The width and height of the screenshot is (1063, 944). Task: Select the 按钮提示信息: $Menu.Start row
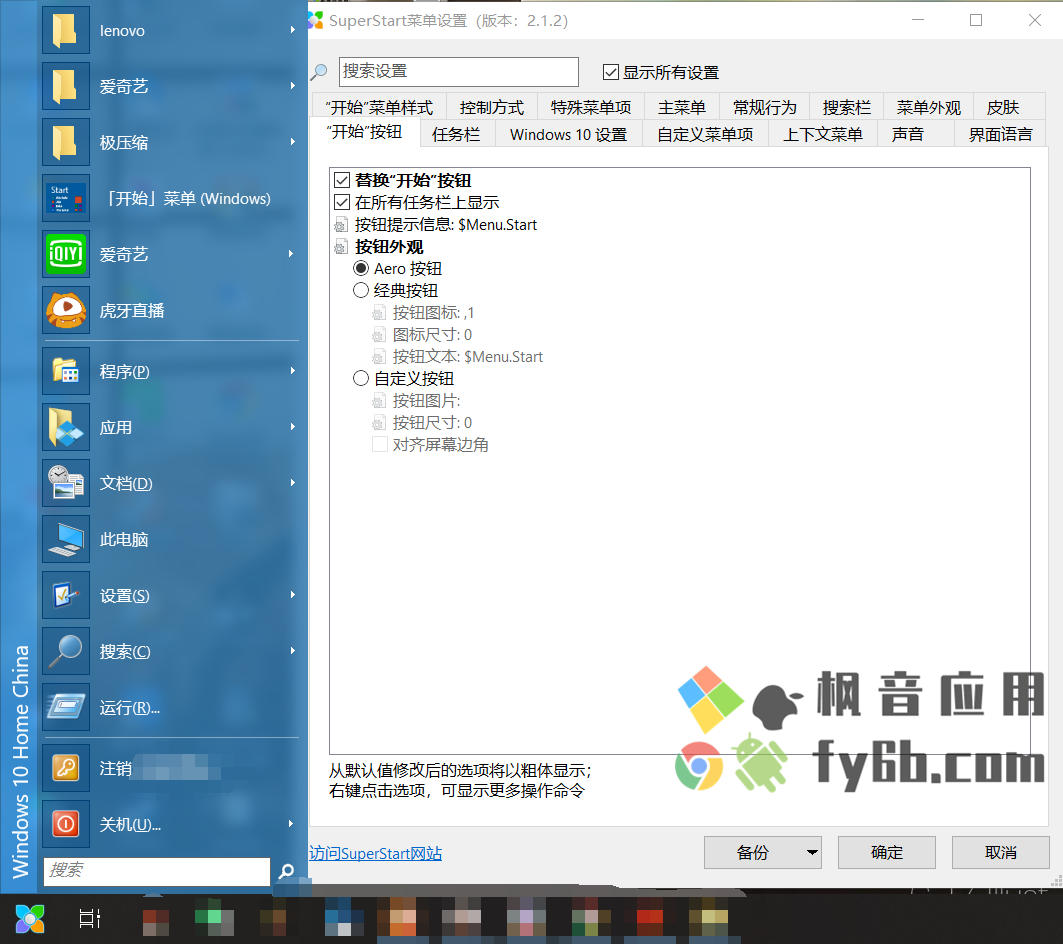point(445,225)
